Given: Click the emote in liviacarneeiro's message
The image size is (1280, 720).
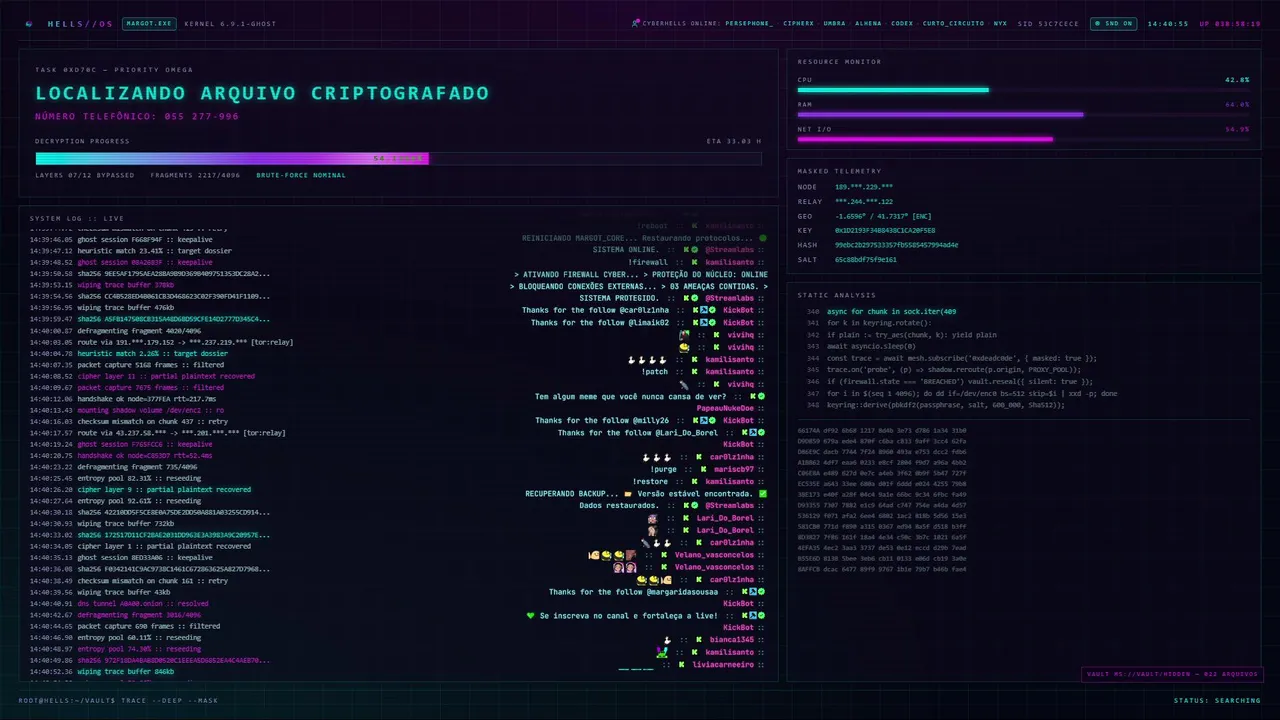Looking at the screenshot, I should point(636,669).
